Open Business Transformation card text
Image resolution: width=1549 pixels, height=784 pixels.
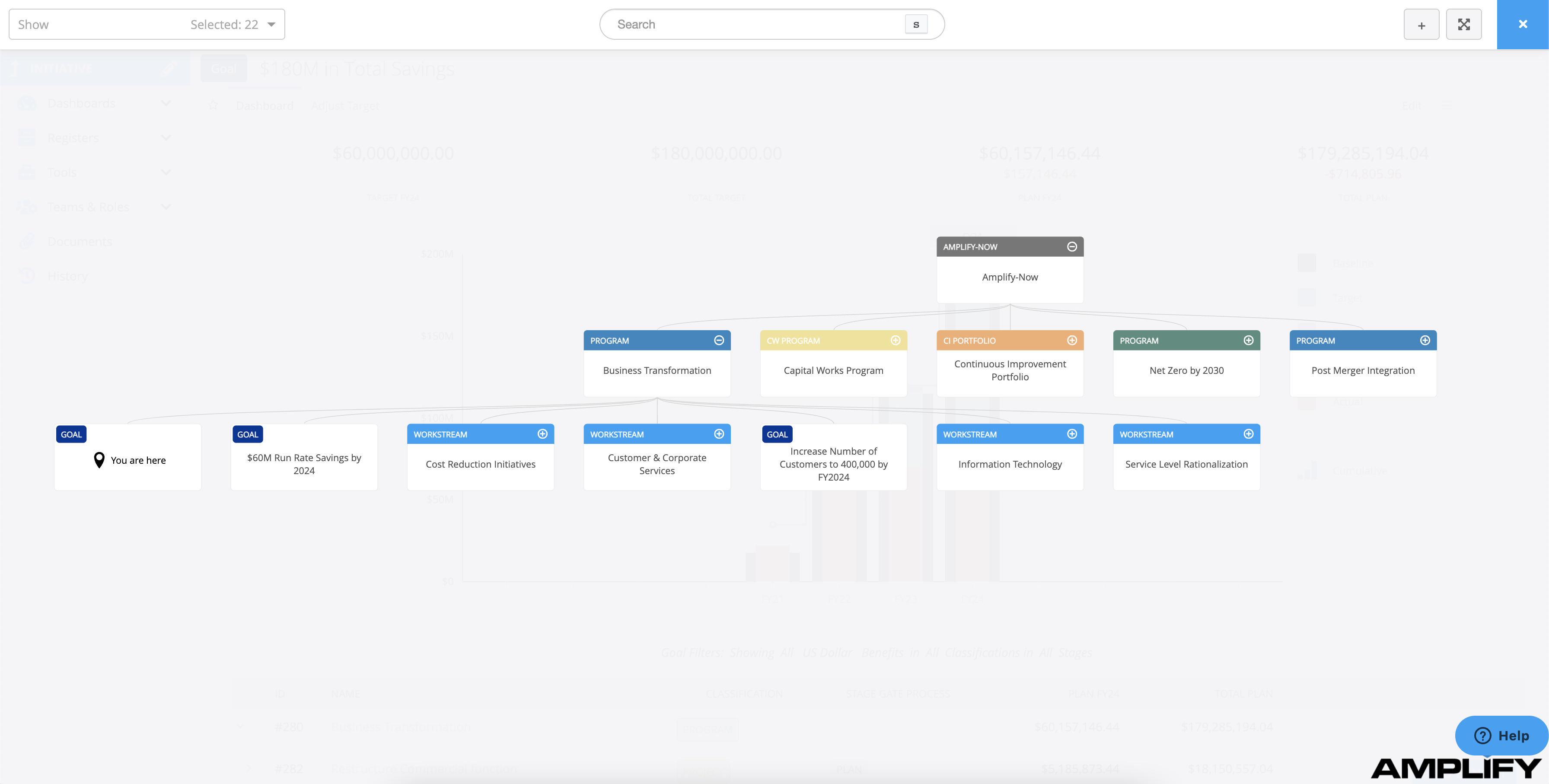[x=657, y=370]
